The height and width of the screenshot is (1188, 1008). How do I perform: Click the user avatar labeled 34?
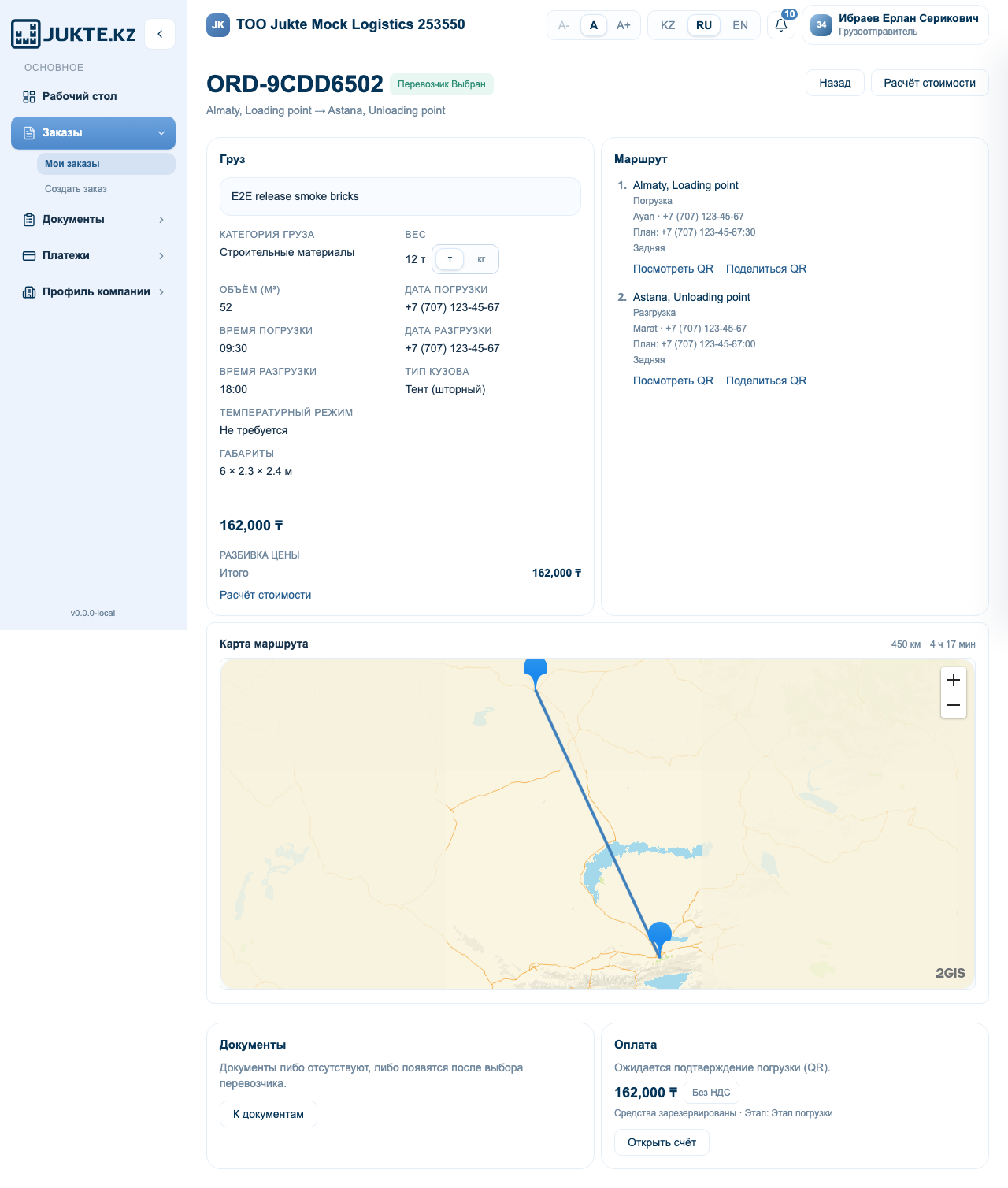[x=821, y=24]
